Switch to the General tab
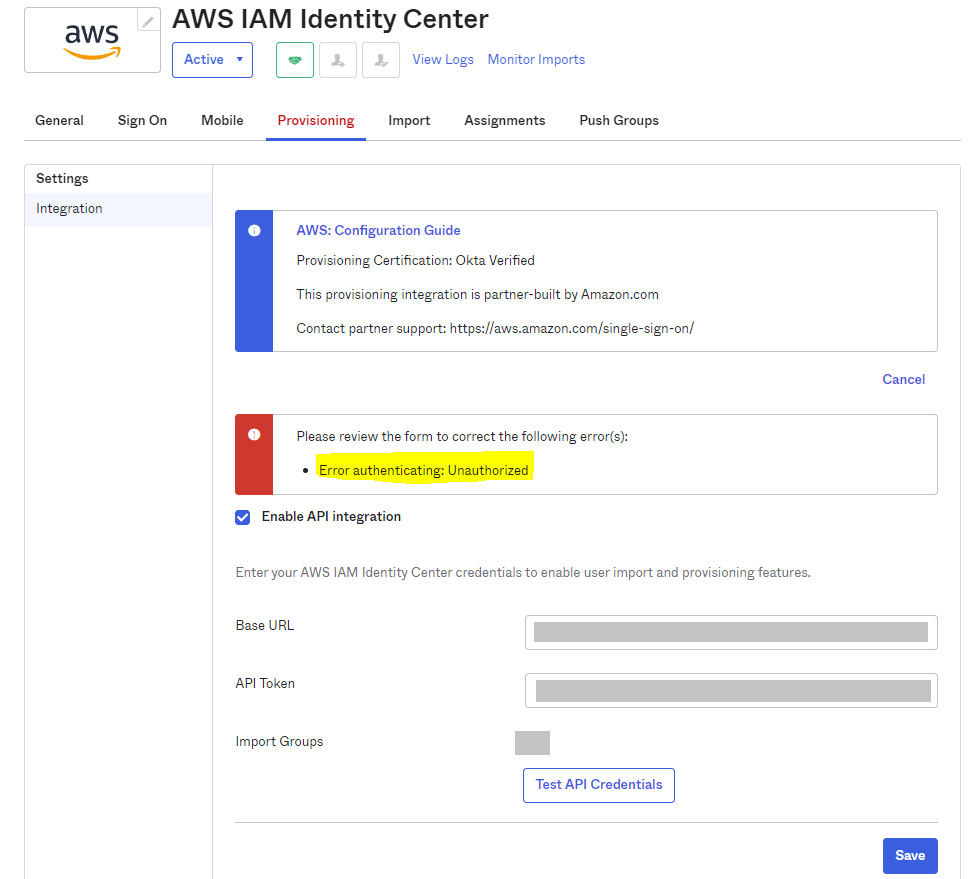This screenshot has width=972, height=879. click(x=59, y=120)
